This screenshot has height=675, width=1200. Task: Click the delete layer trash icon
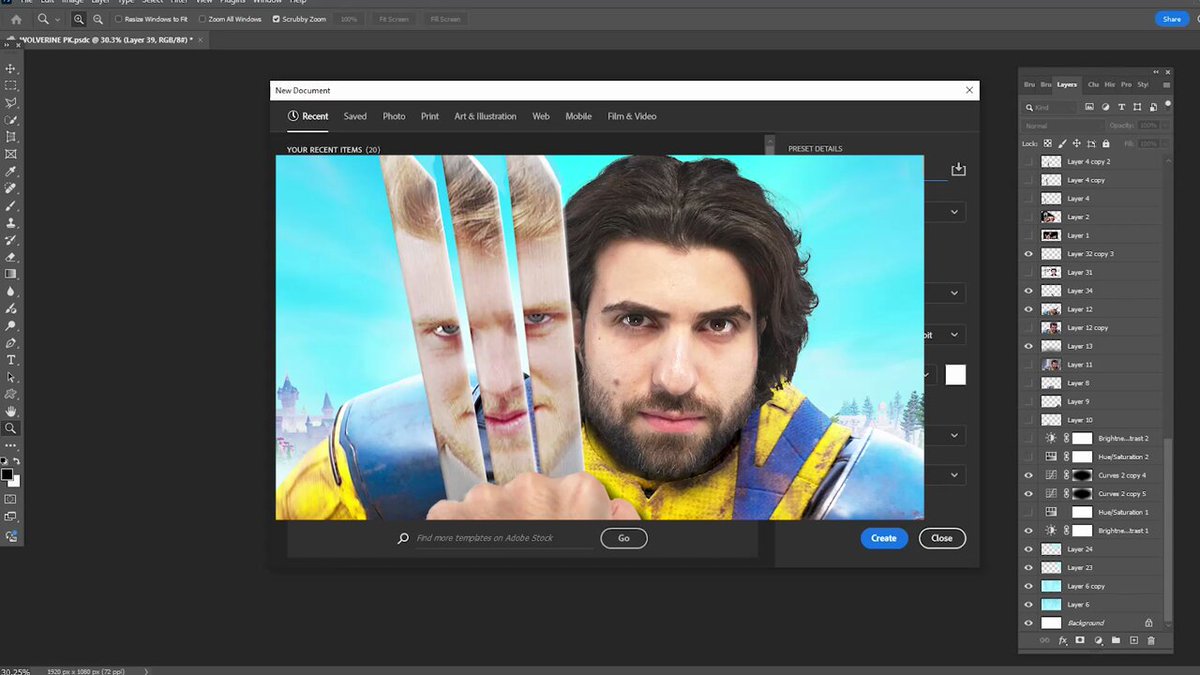click(1151, 640)
